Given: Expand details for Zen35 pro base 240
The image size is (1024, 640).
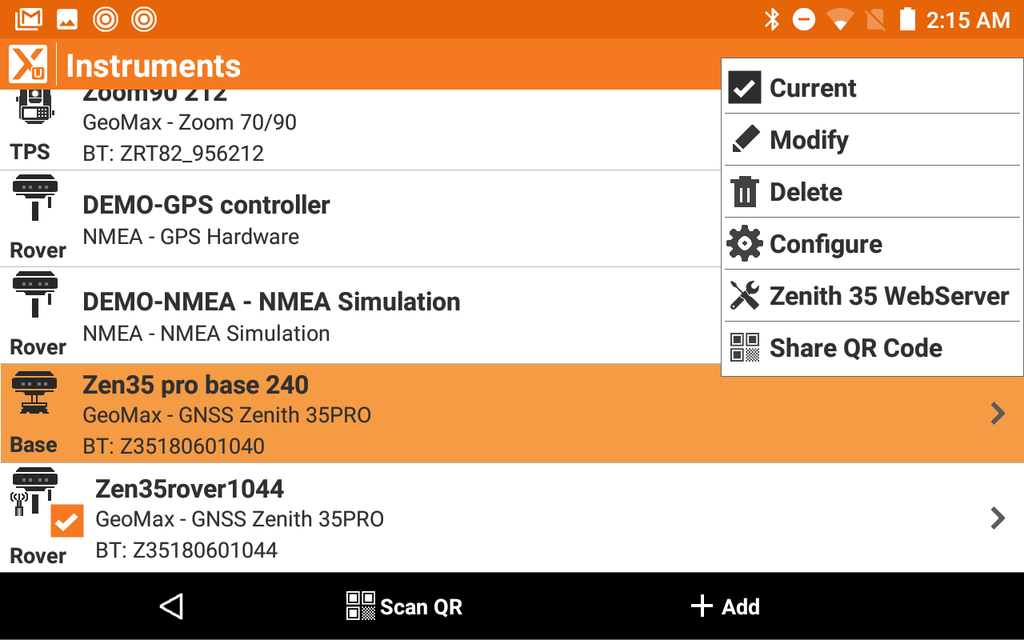Looking at the screenshot, I should point(997,413).
